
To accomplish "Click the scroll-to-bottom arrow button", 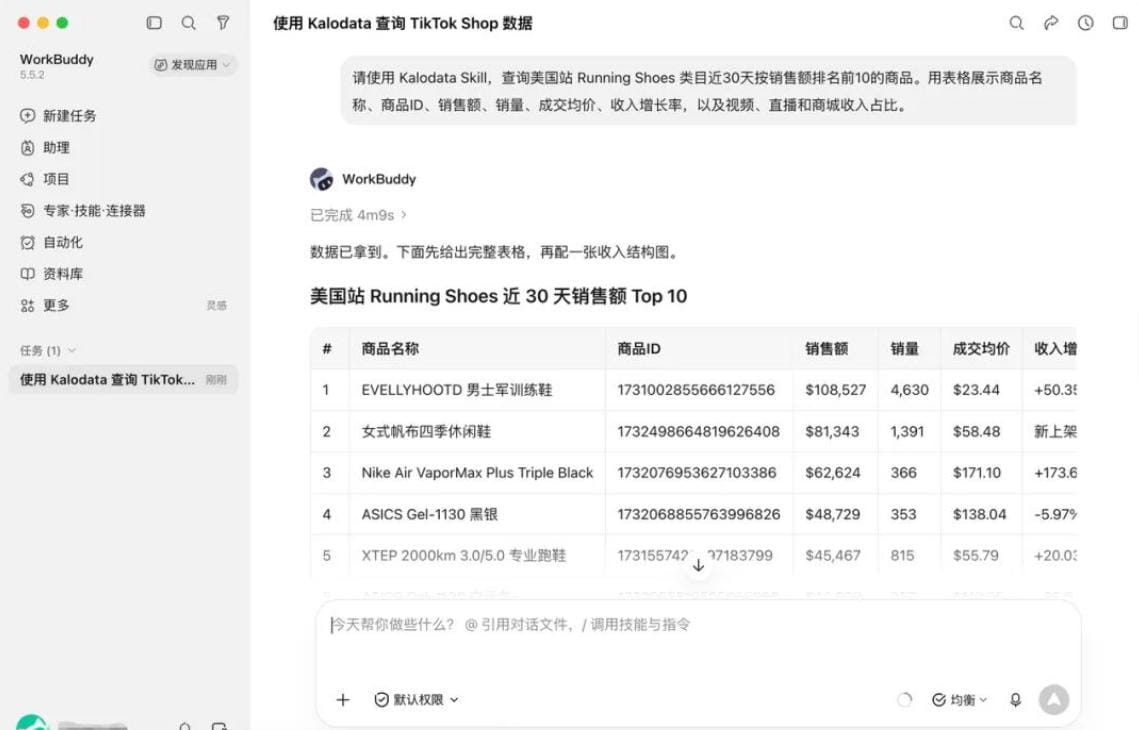I will (x=698, y=565).
